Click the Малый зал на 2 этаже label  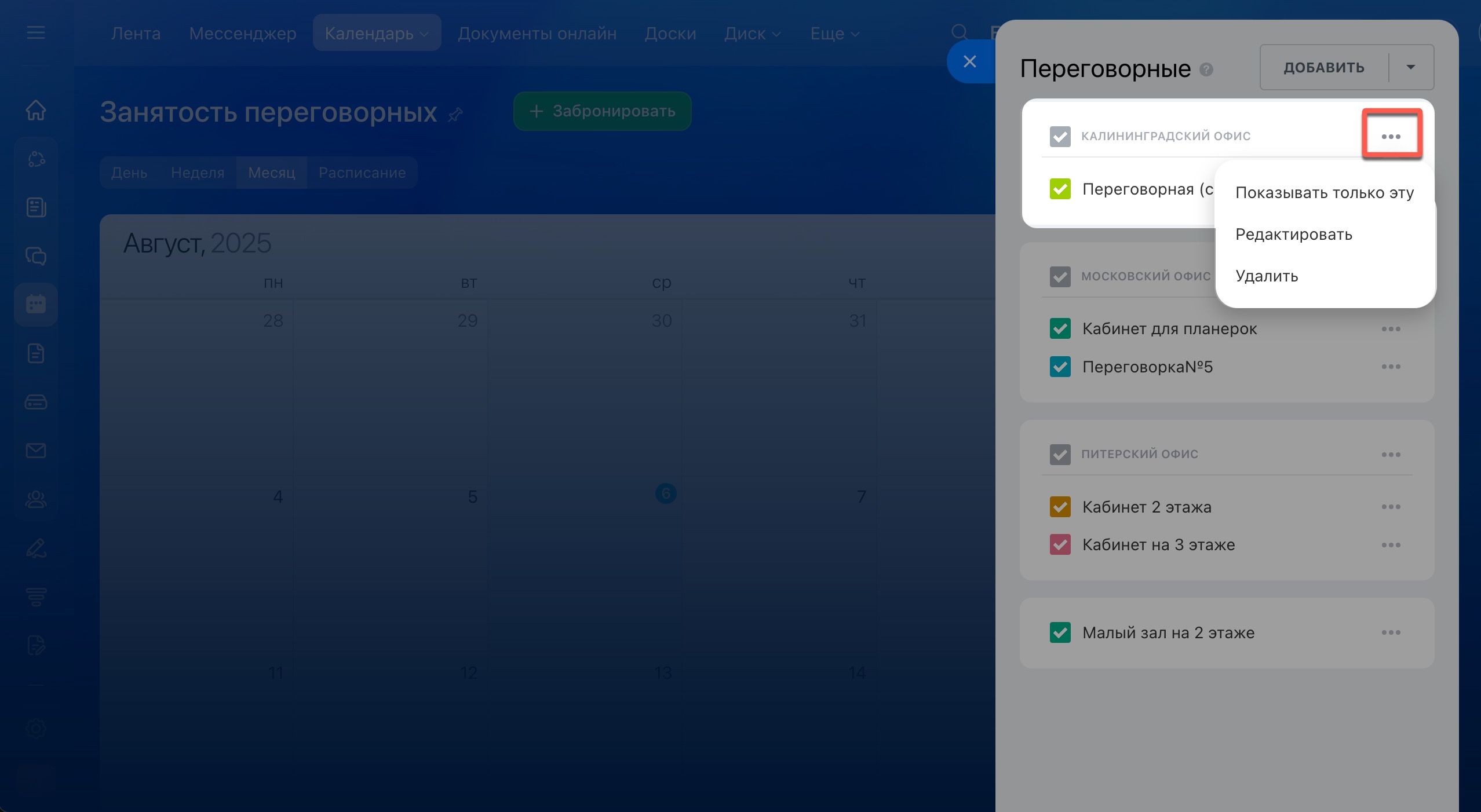click(1168, 632)
